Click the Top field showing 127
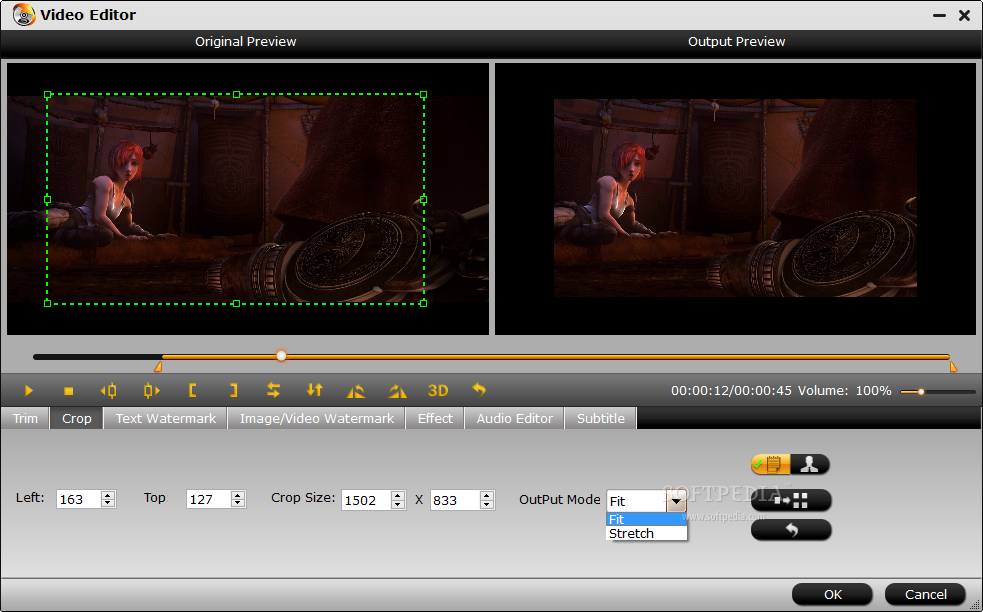The width and height of the screenshot is (983, 612). 209,499
